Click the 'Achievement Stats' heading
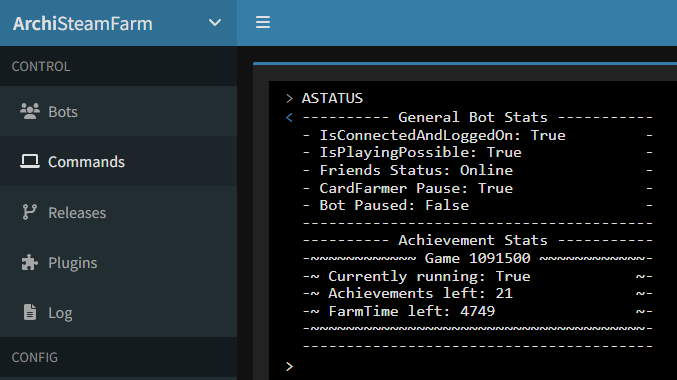The width and height of the screenshot is (677, 380). click(x=473, y=240)
